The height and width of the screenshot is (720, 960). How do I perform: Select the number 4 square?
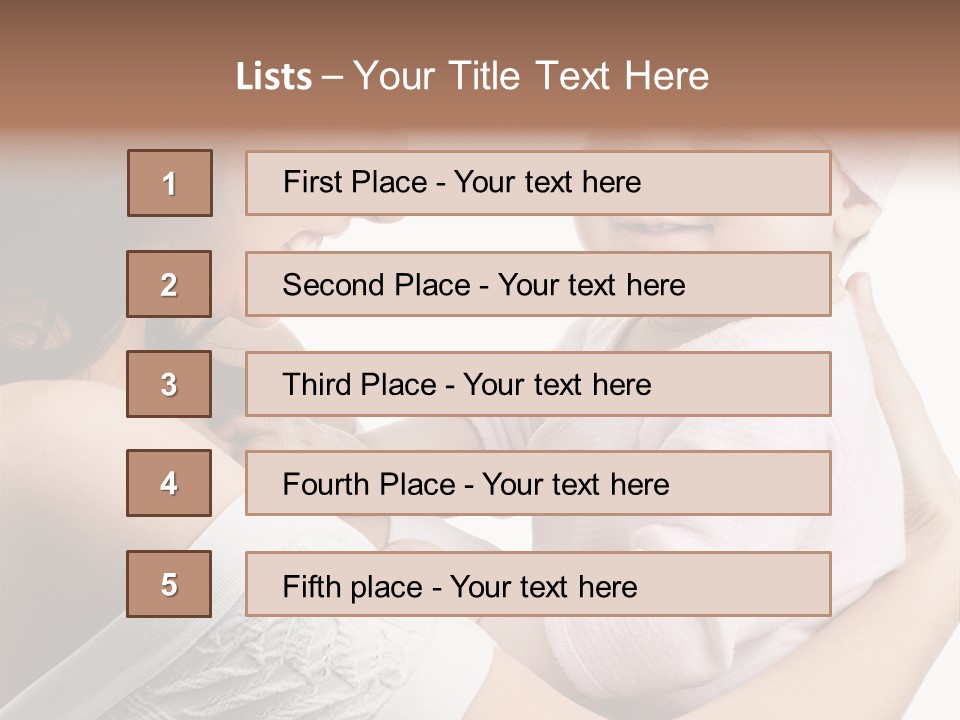point(169,483)
